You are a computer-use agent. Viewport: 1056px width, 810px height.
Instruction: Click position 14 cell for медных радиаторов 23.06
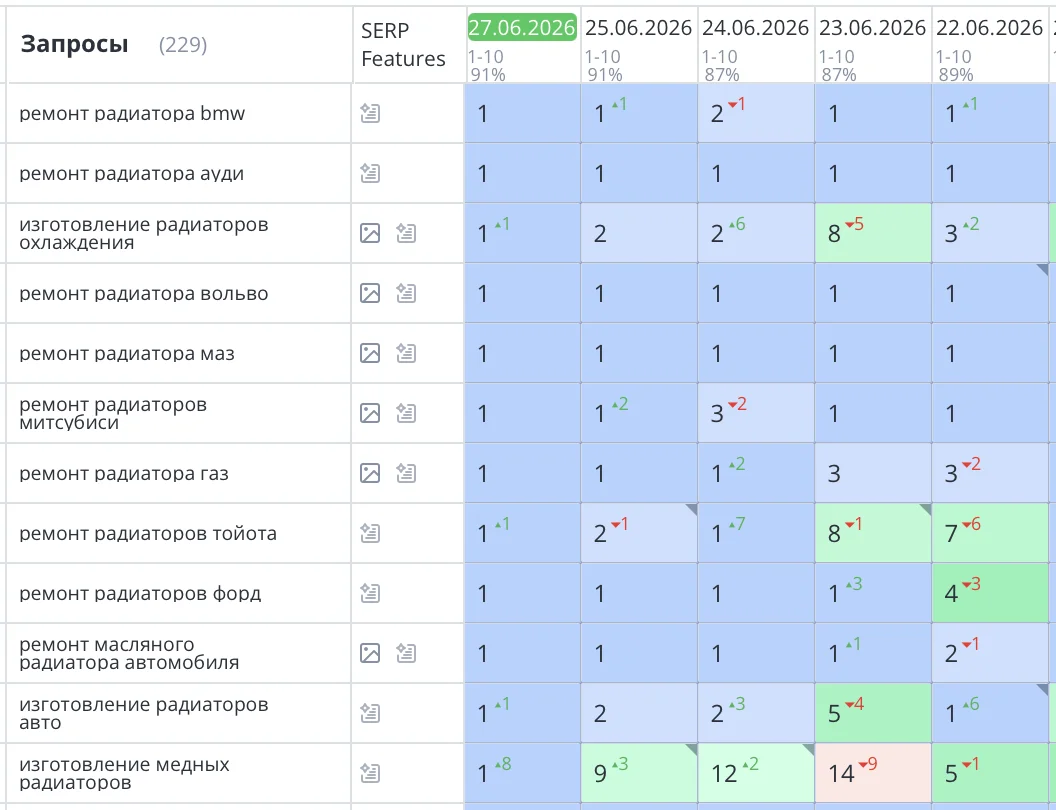coord(873,773)
